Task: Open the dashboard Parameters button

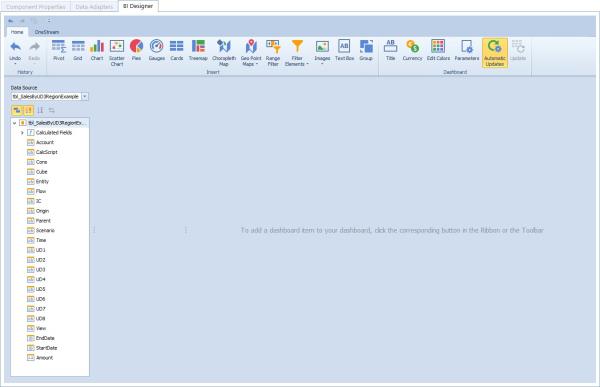Action: [x=466, y=50]
